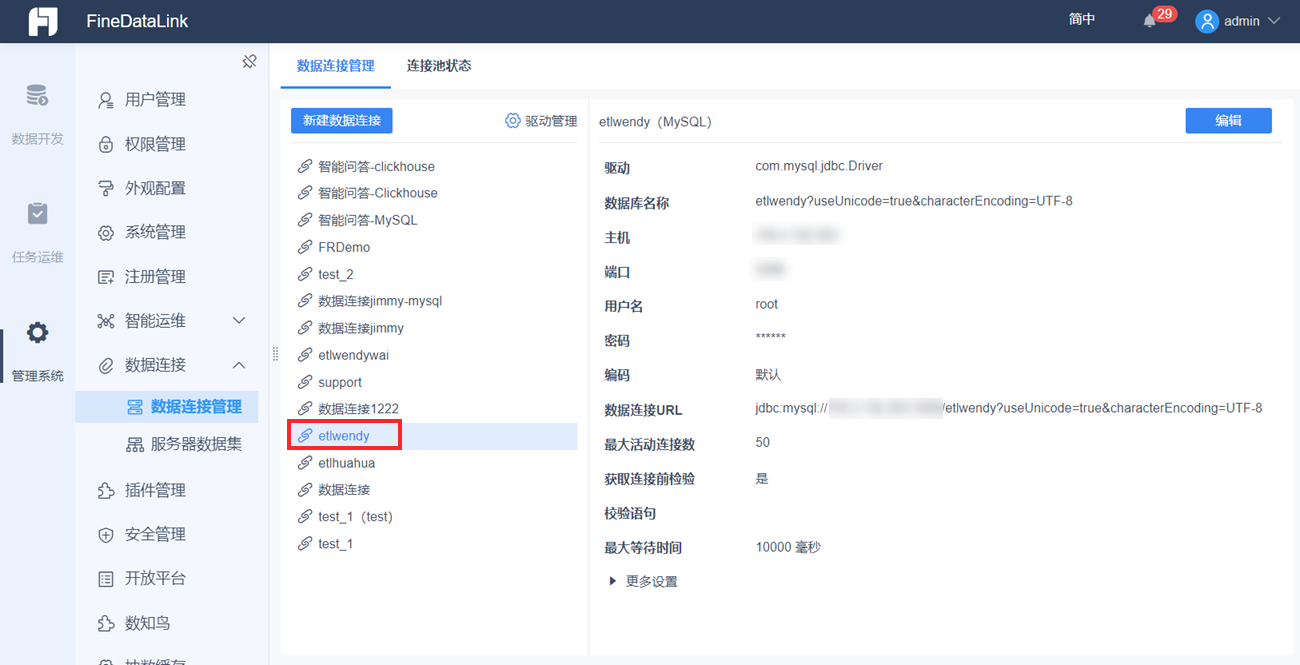The image size is (1300, 665).
Task: Open 数据连接管理 submenu item
Action: [x=166, y=407]
